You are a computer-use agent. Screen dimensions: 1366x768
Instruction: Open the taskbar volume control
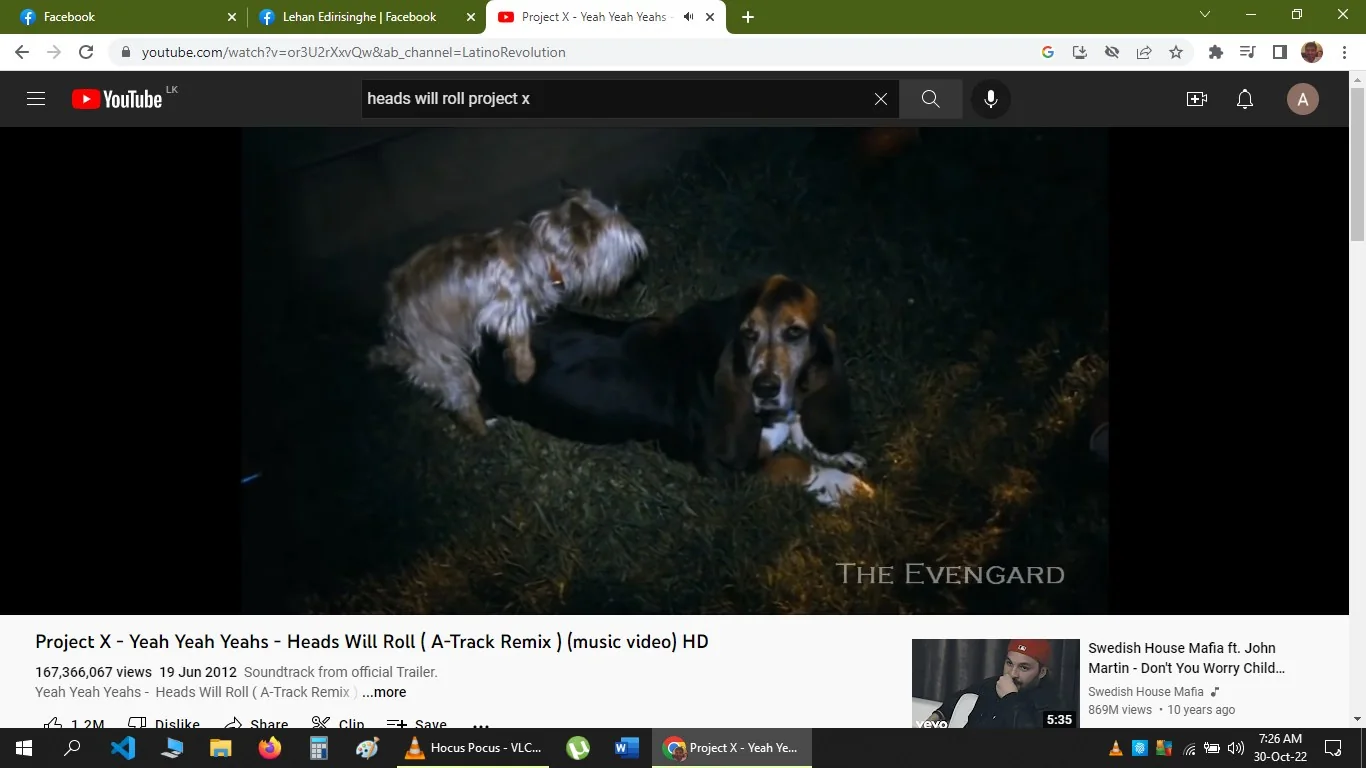[x=1236, y=748]
